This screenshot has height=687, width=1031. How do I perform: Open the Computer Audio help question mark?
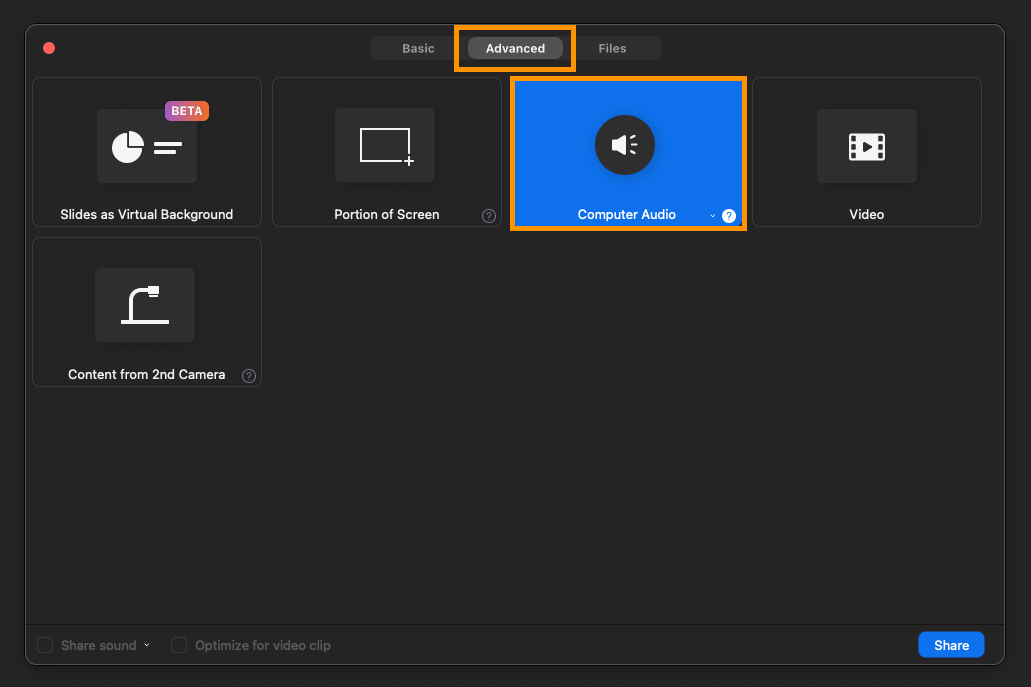click(x=729, y=216)
